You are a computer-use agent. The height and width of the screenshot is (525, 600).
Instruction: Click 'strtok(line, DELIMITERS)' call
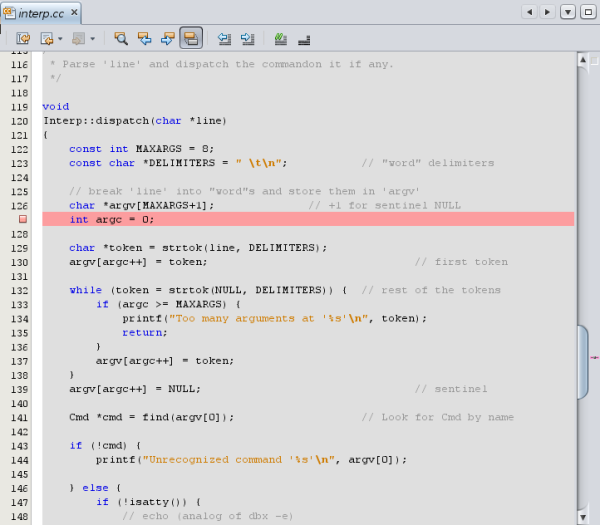(x=243, y=248)
